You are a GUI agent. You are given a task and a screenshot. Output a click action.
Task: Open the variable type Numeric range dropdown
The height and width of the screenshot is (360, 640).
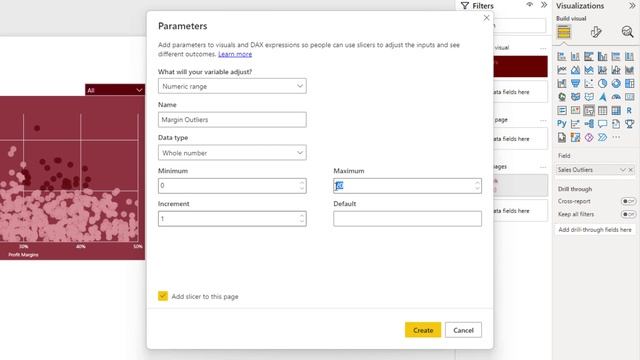coord(232,86)
